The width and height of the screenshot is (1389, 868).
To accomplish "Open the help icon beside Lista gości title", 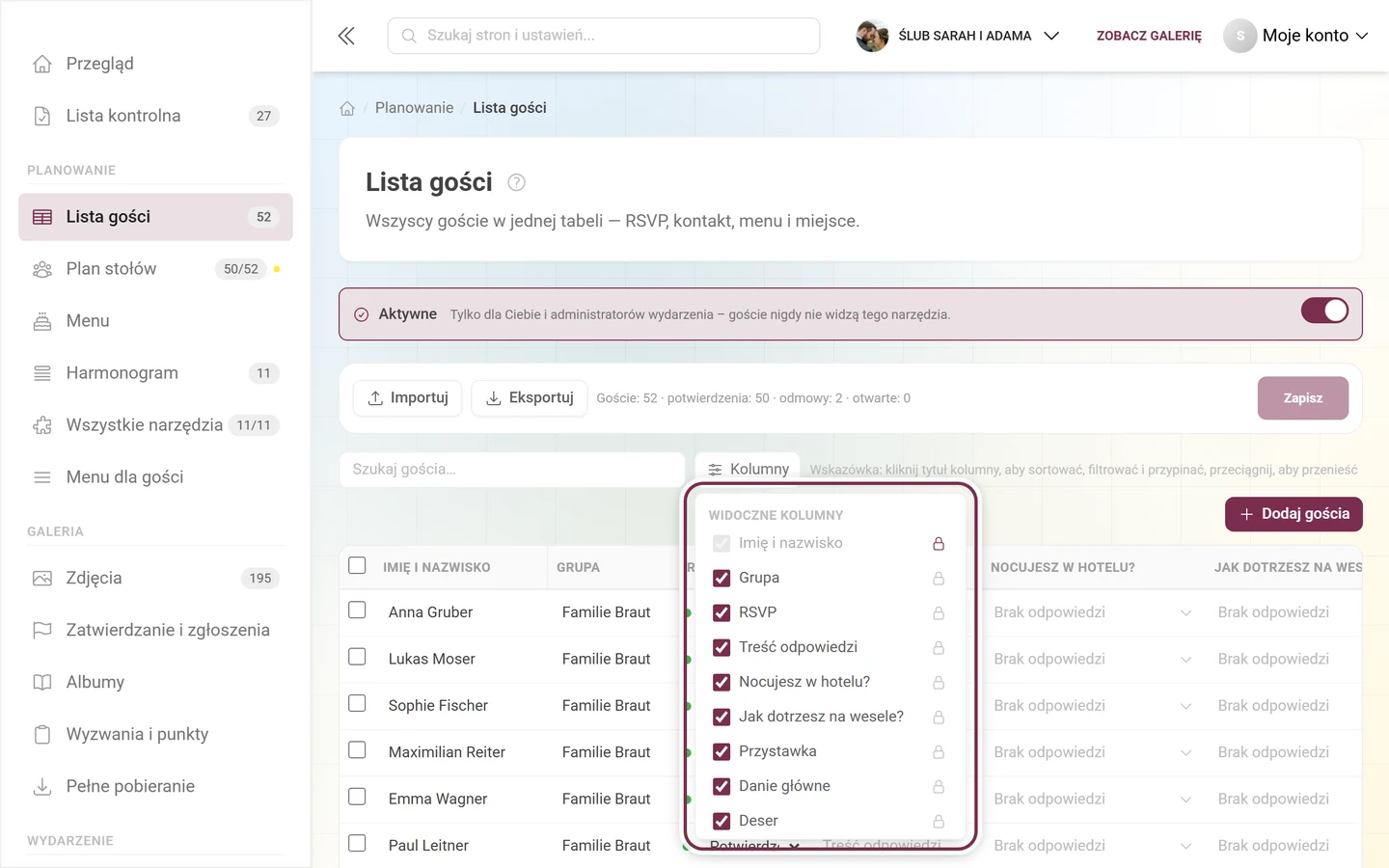I will click(517, 182).
